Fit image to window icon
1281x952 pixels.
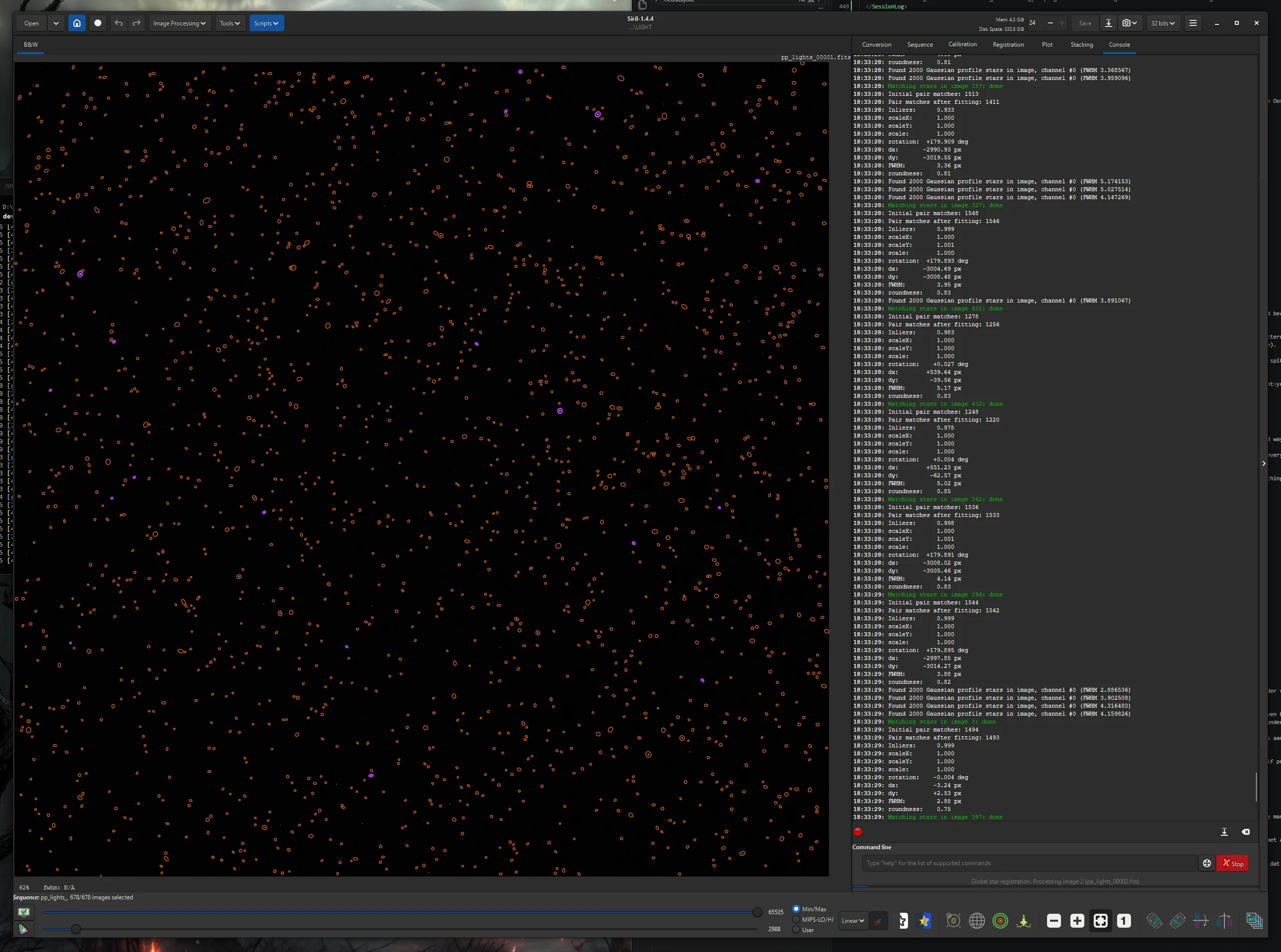1101,921
